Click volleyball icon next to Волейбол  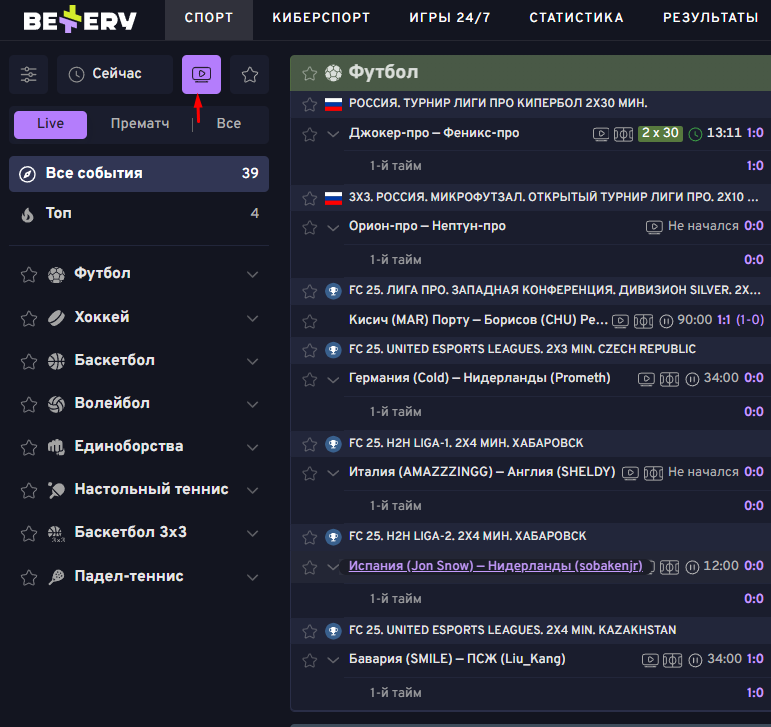click(56, 404)
